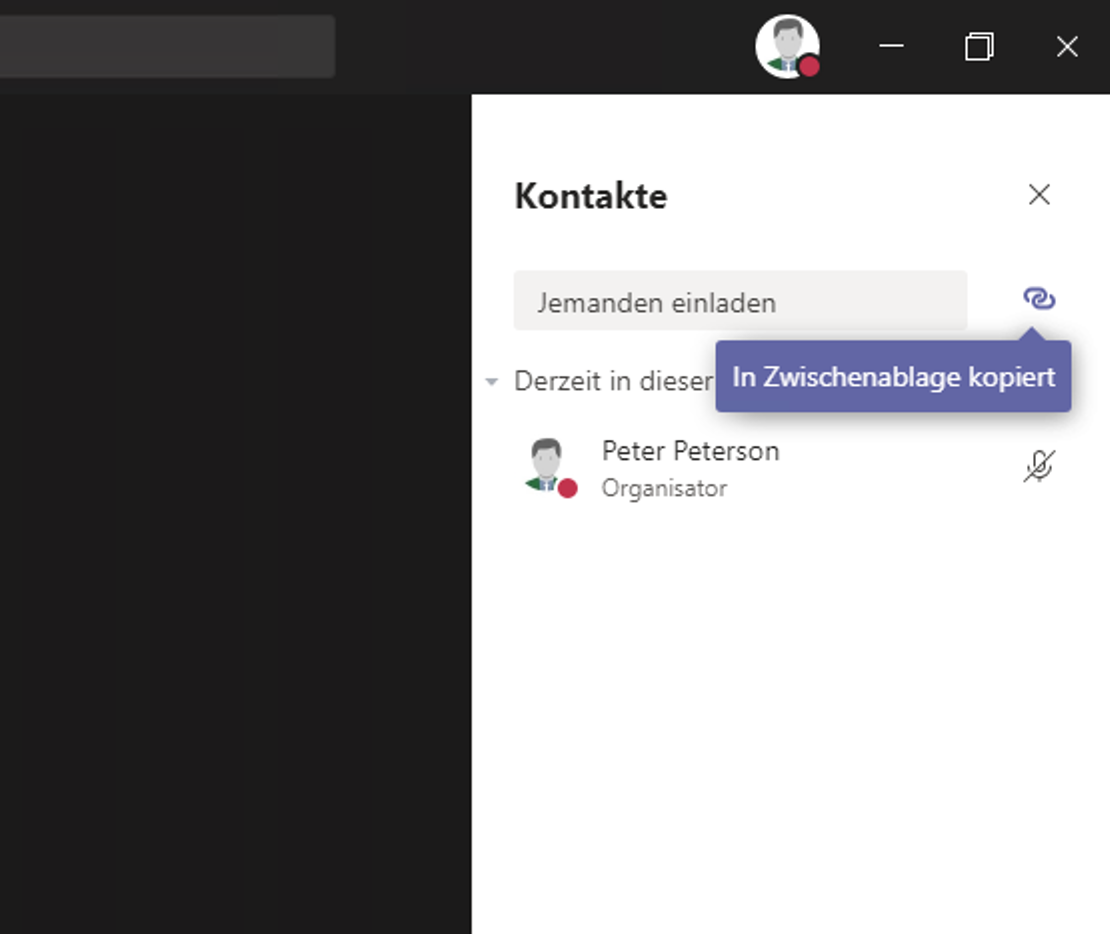Copy the meeting join link icon
Screen dimensions: 1110x934
pyautogui.click(x=1039, y=298)
